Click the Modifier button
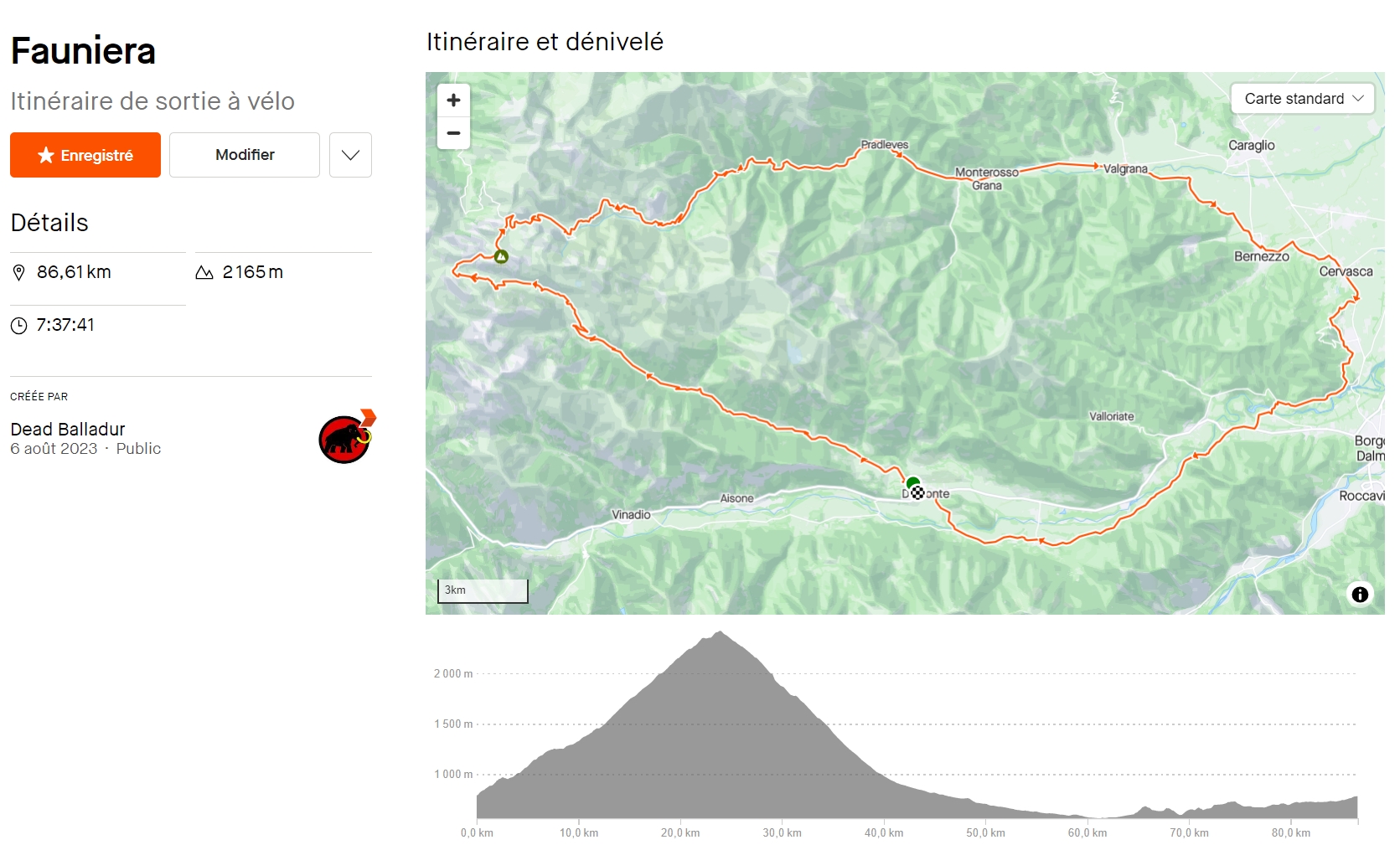 (x=245, y=155)
